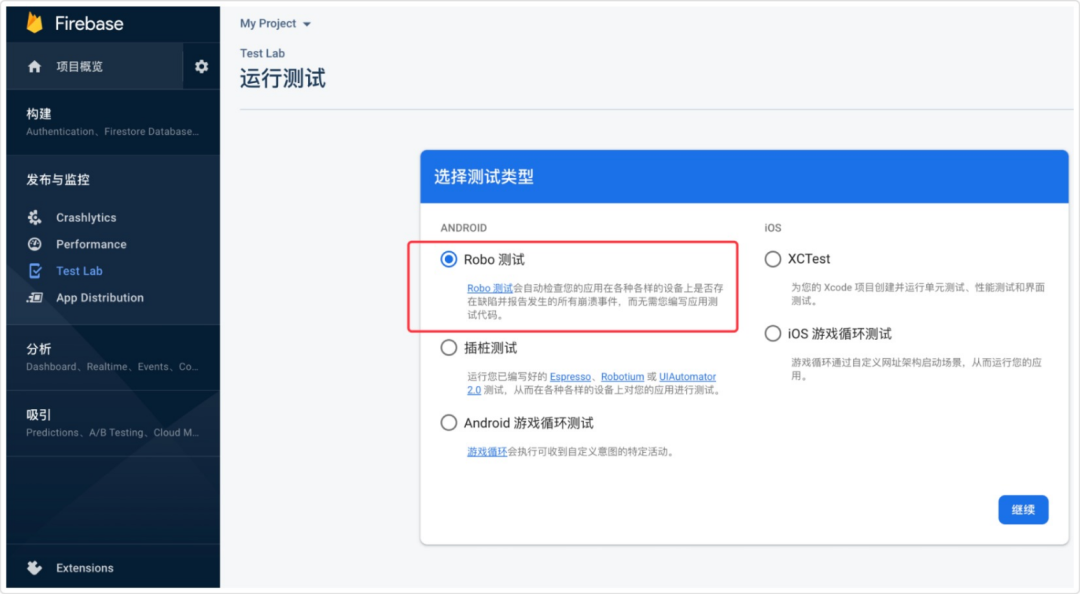Enable iOS 游戏循环测试
This screenshot has width=1080, height=594.
tap(772, 331)
